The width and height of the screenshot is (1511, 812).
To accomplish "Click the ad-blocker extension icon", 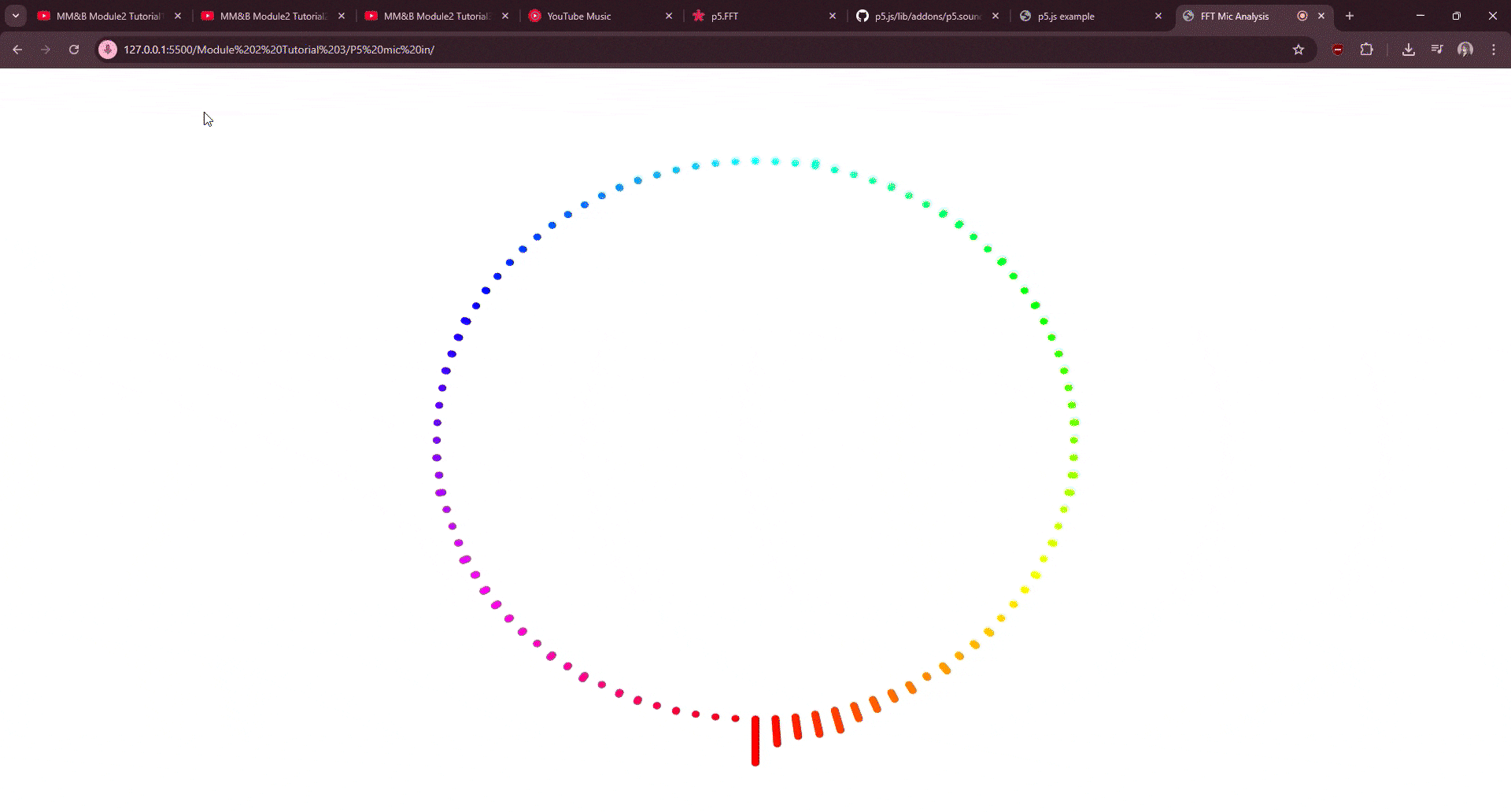I will (x=1337, y=49).
